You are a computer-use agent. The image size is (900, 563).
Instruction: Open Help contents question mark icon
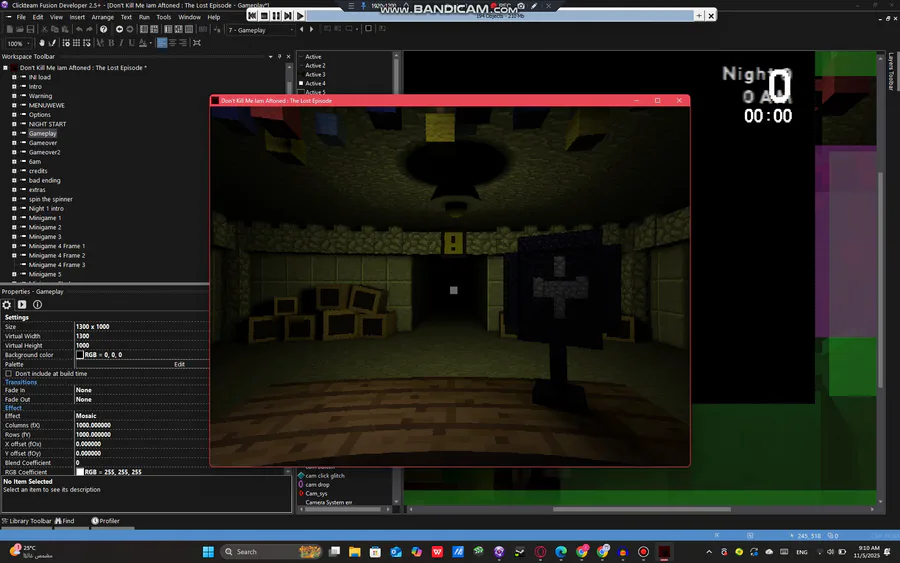coord(103,29)
